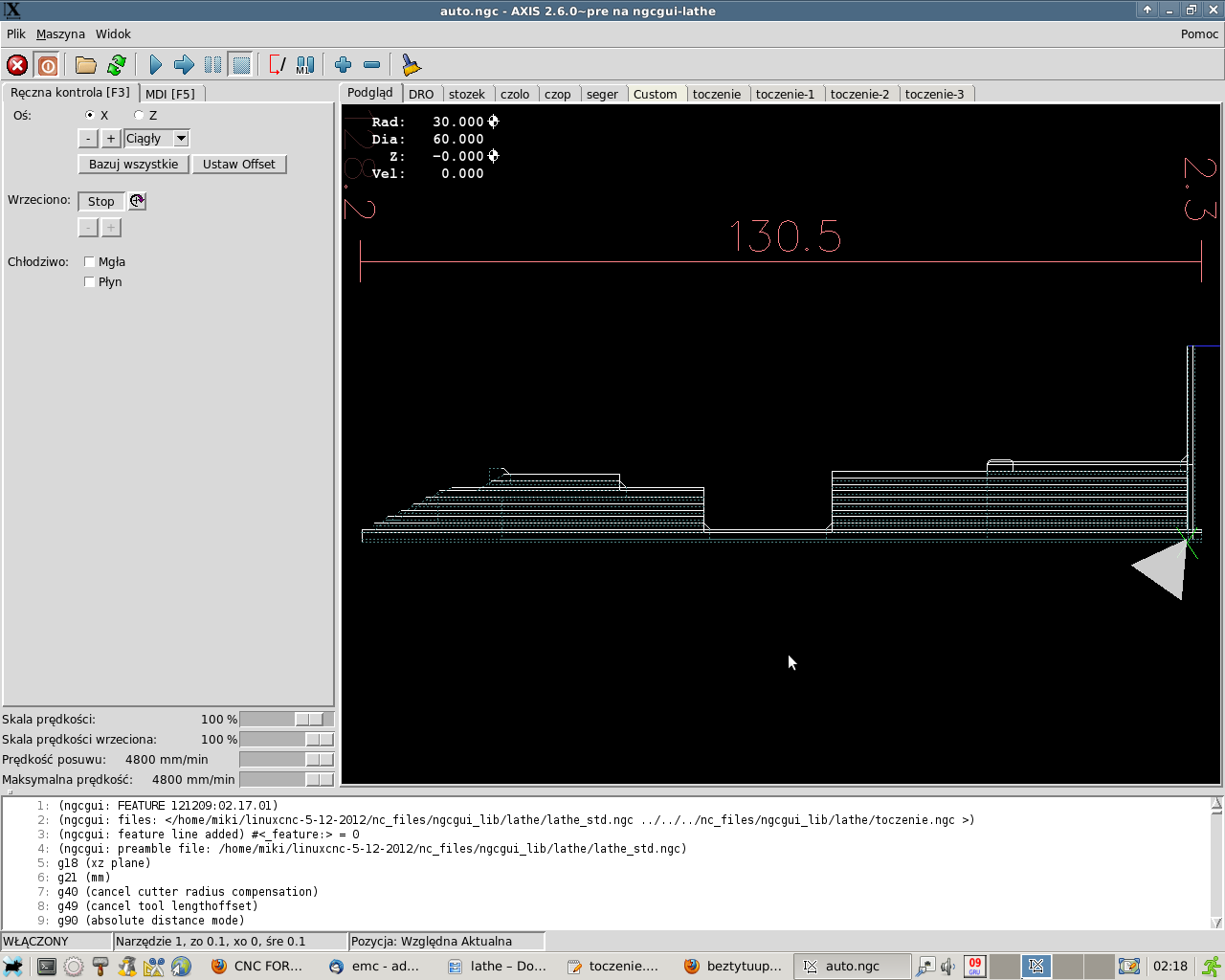Screen dimensions: 1225x980
Task: Enable Mgła mist coolant checkbox
Action: [89, 261]
